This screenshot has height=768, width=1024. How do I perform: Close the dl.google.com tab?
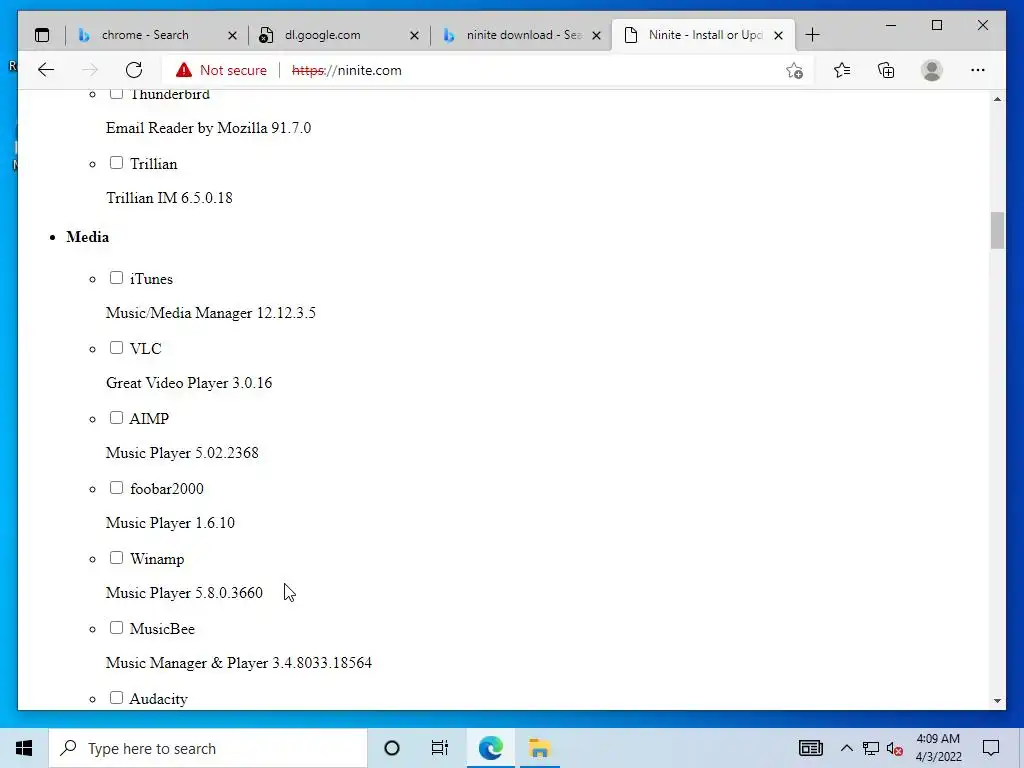click(414, 36)
